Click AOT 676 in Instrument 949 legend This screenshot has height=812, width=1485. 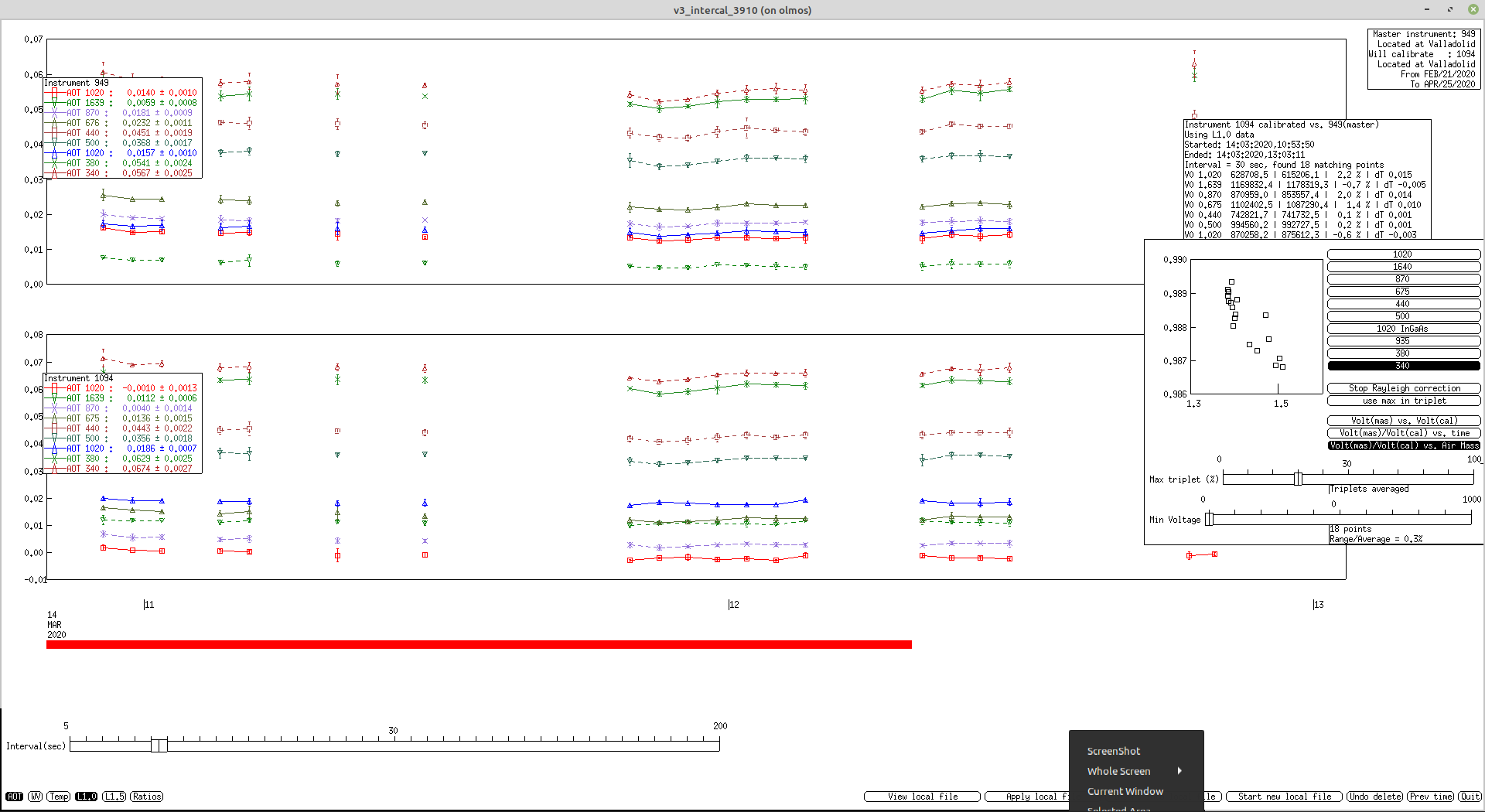click(121, 123)
